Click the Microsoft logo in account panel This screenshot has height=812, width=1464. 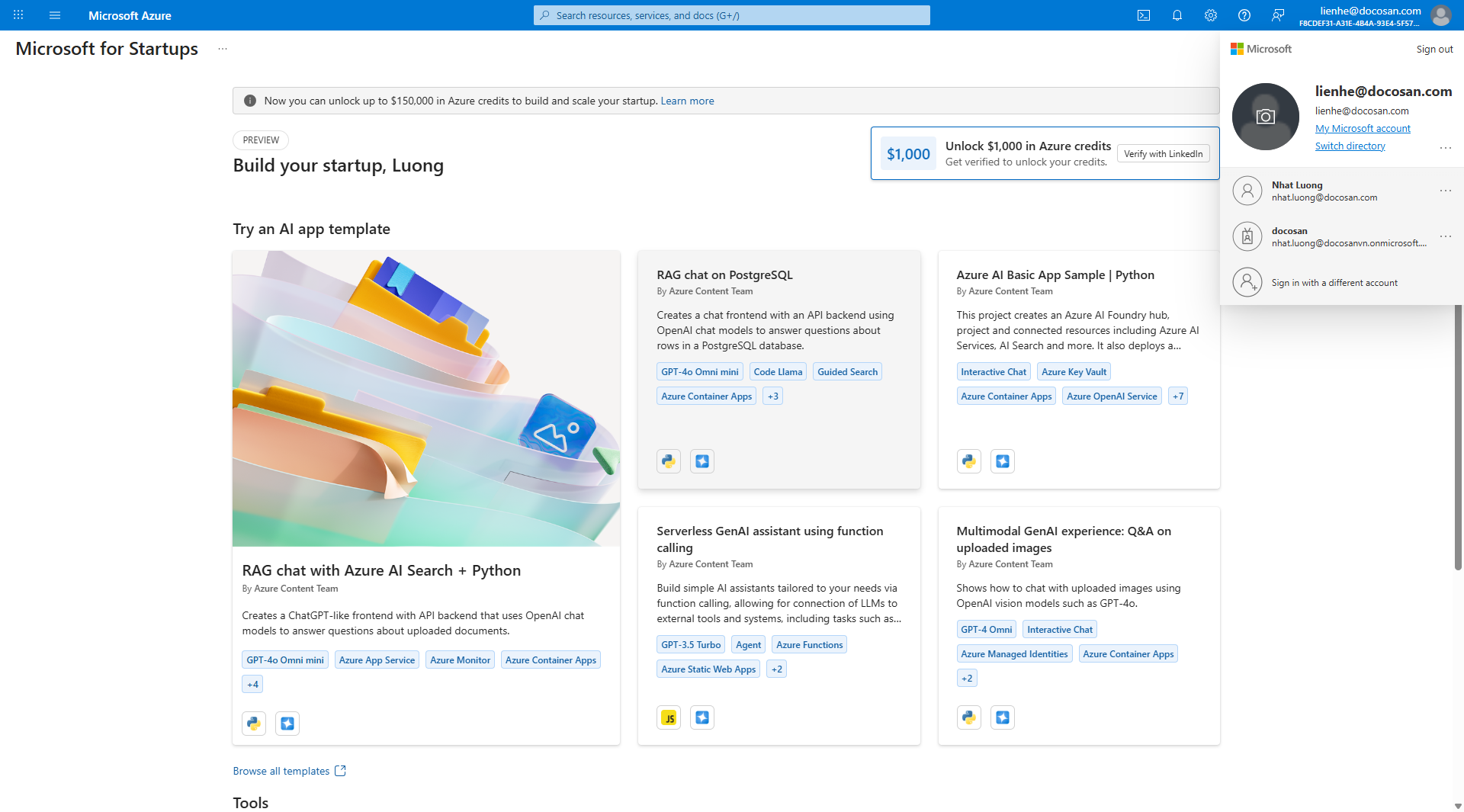(x=1261, y=49)
